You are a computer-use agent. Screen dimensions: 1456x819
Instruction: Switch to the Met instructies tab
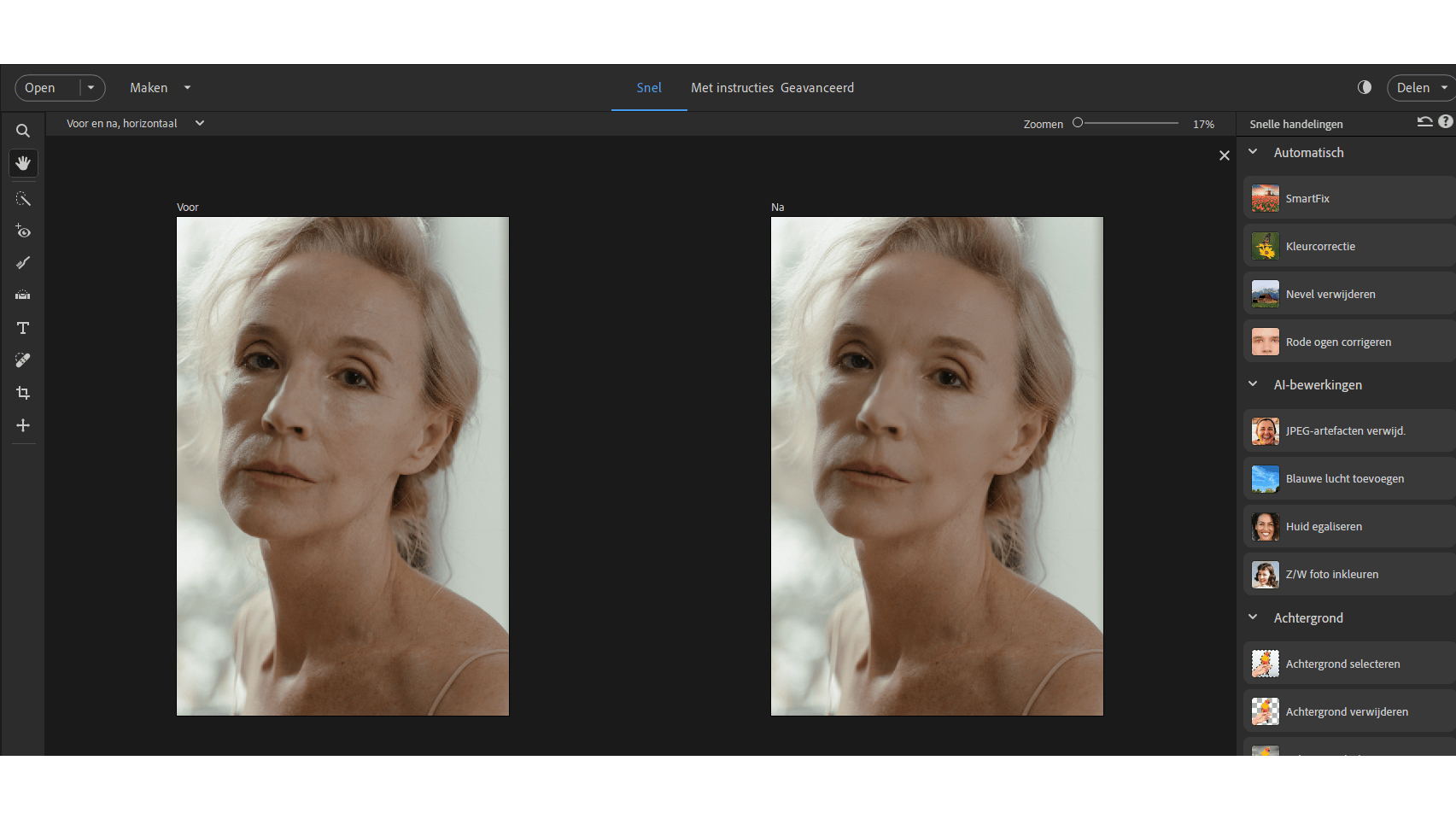732,87
